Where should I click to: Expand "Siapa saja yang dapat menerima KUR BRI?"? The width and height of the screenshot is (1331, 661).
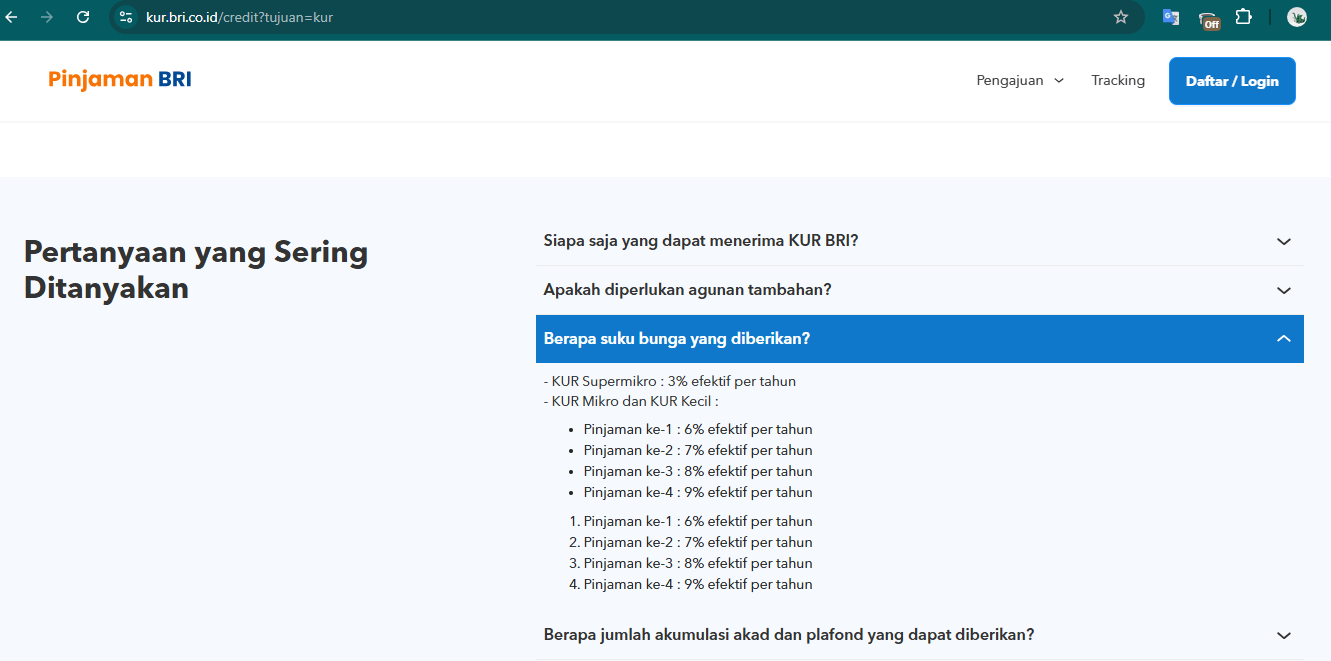click(701, 241)
